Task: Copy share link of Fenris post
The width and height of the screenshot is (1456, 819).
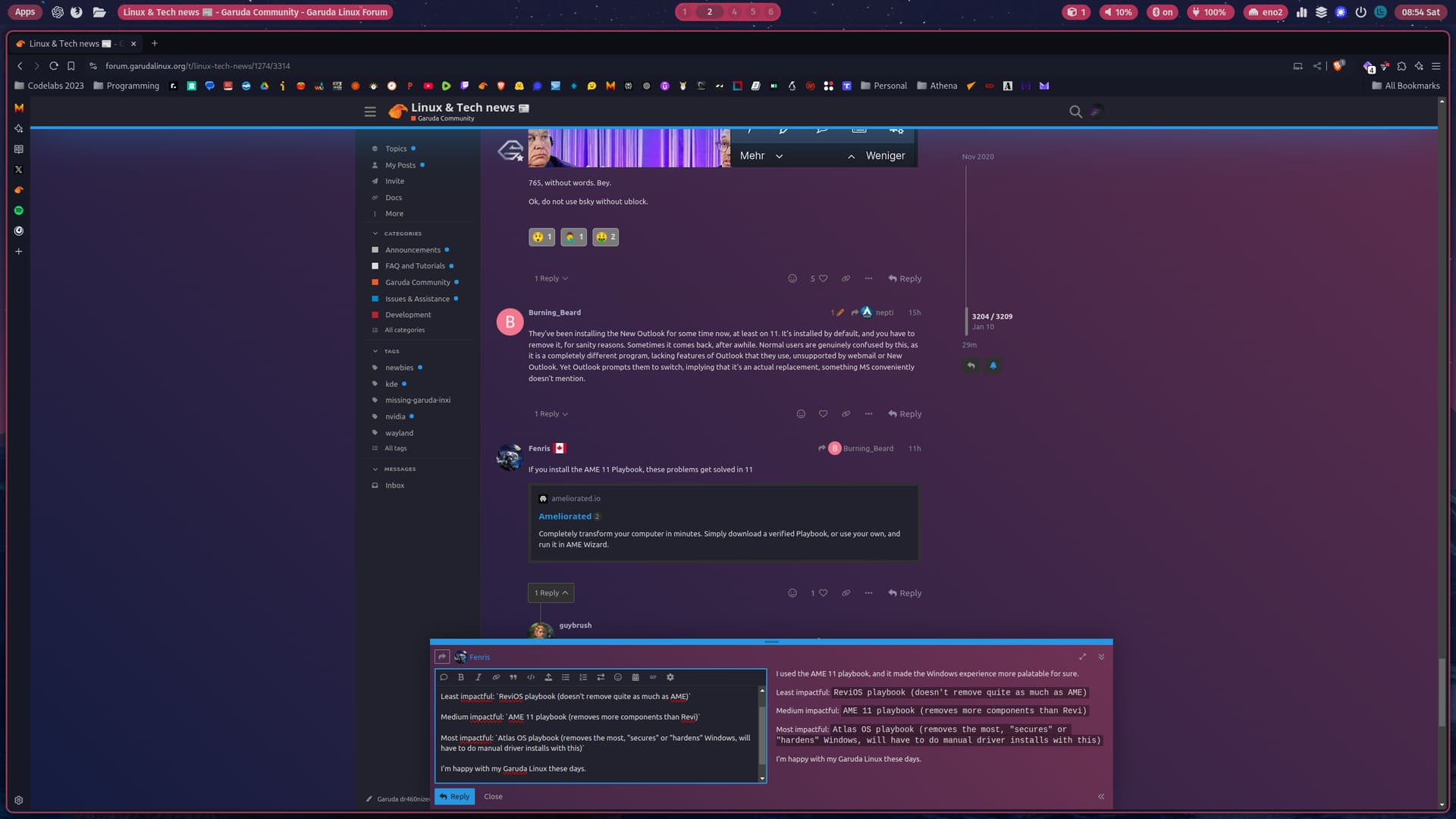Action: (x=846, y=593)
